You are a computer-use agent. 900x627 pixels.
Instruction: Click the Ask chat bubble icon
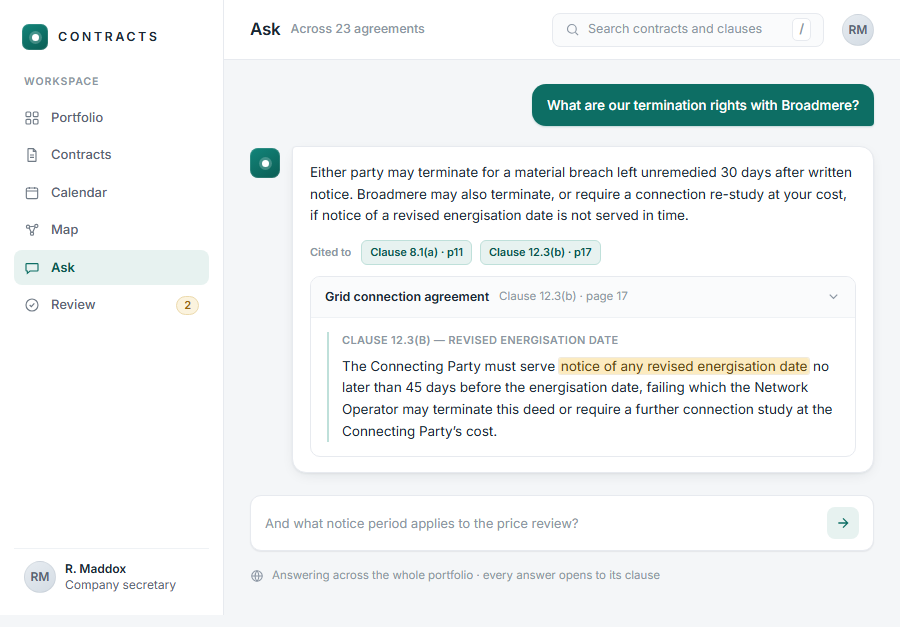(32, 268)
